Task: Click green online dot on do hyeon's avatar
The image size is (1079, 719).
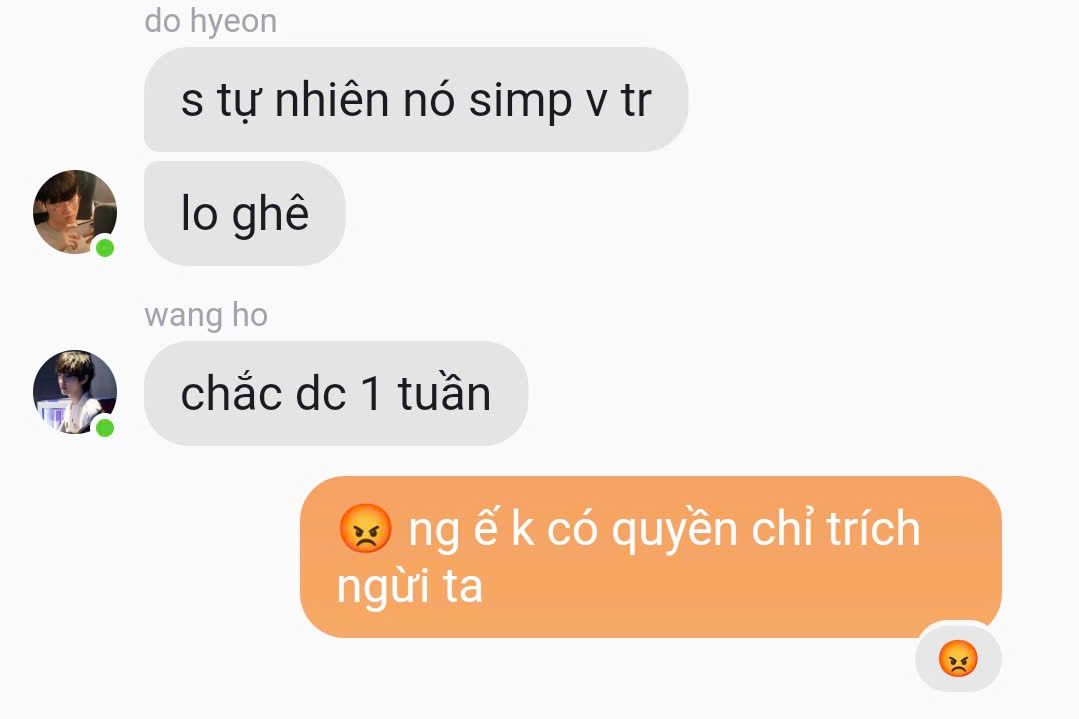Action: (105, 248)
